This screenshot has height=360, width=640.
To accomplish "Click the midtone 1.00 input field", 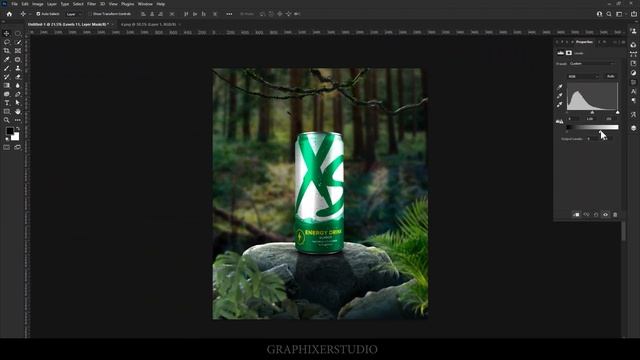I will (x=590, y=119).
